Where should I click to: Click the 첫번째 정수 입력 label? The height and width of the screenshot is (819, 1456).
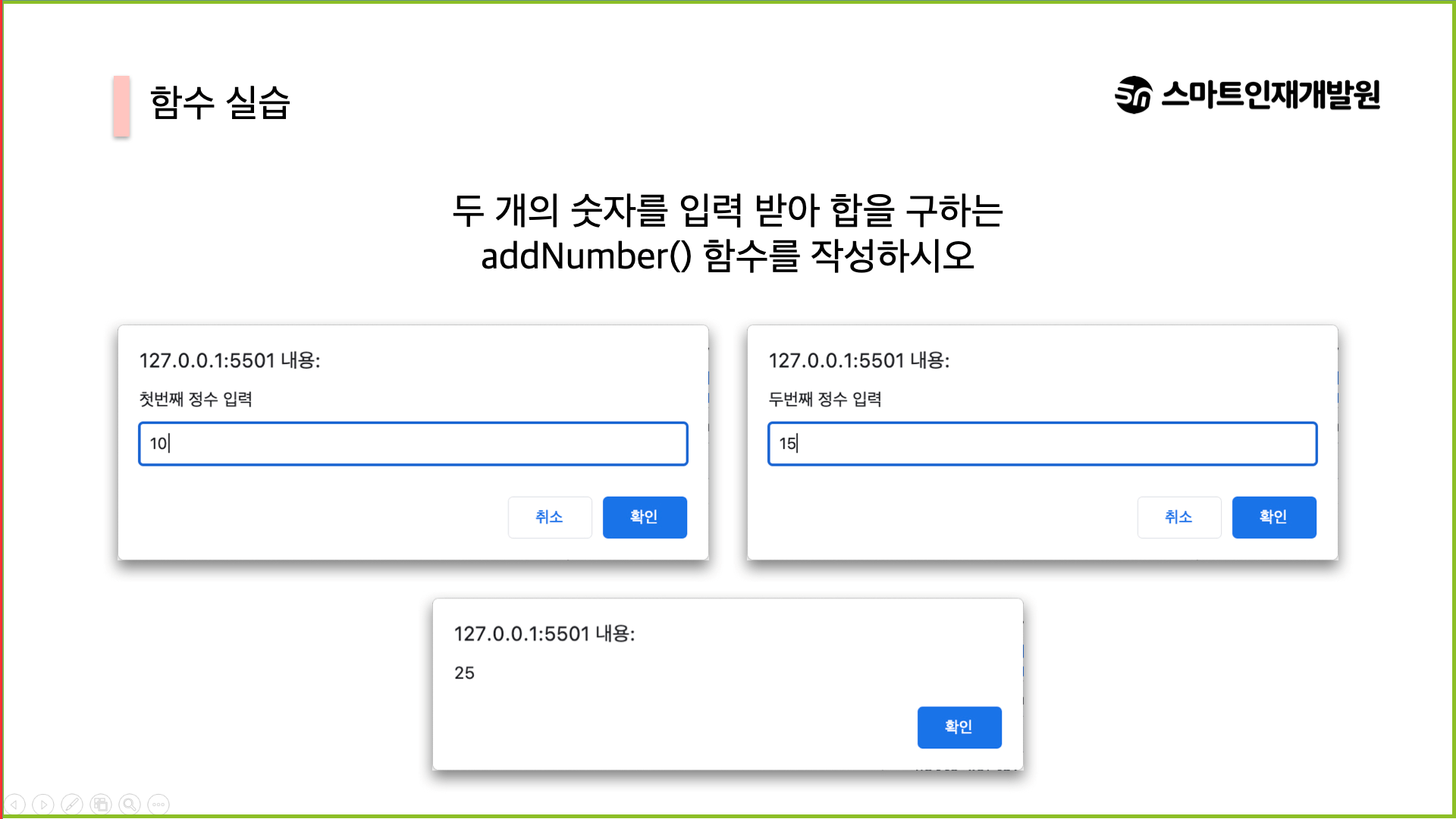click(x=196, y=399)
